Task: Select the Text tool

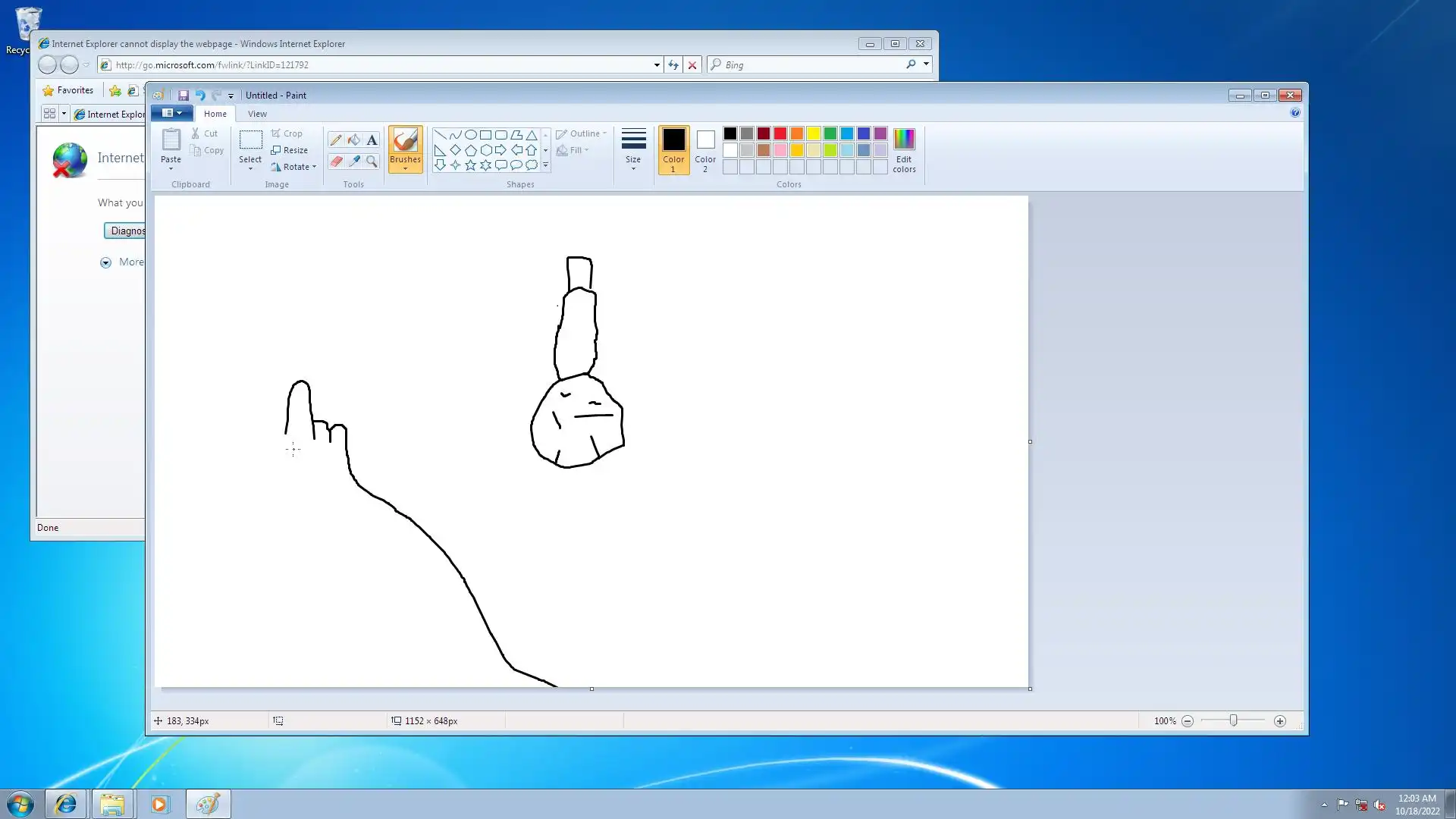Action: coord(372,140)
